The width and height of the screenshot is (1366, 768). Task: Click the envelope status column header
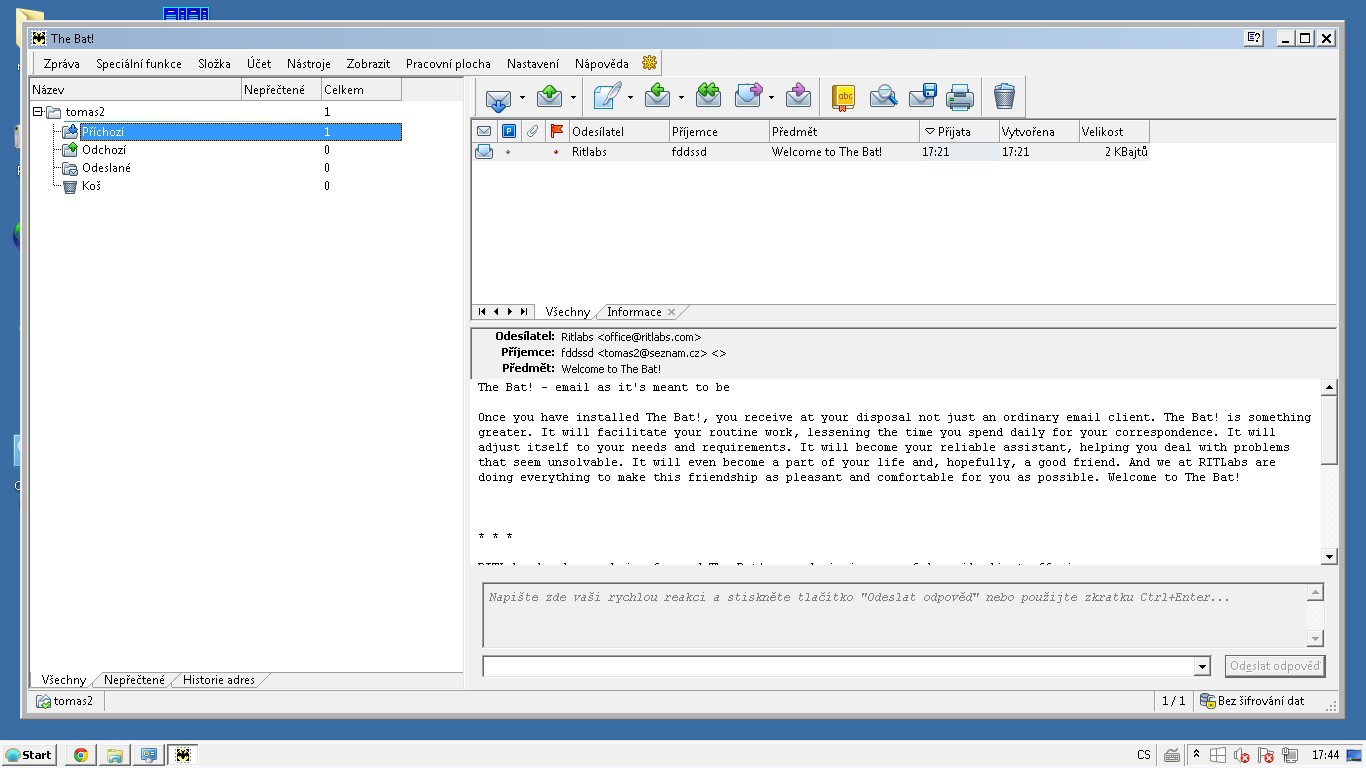pos(484,131)
